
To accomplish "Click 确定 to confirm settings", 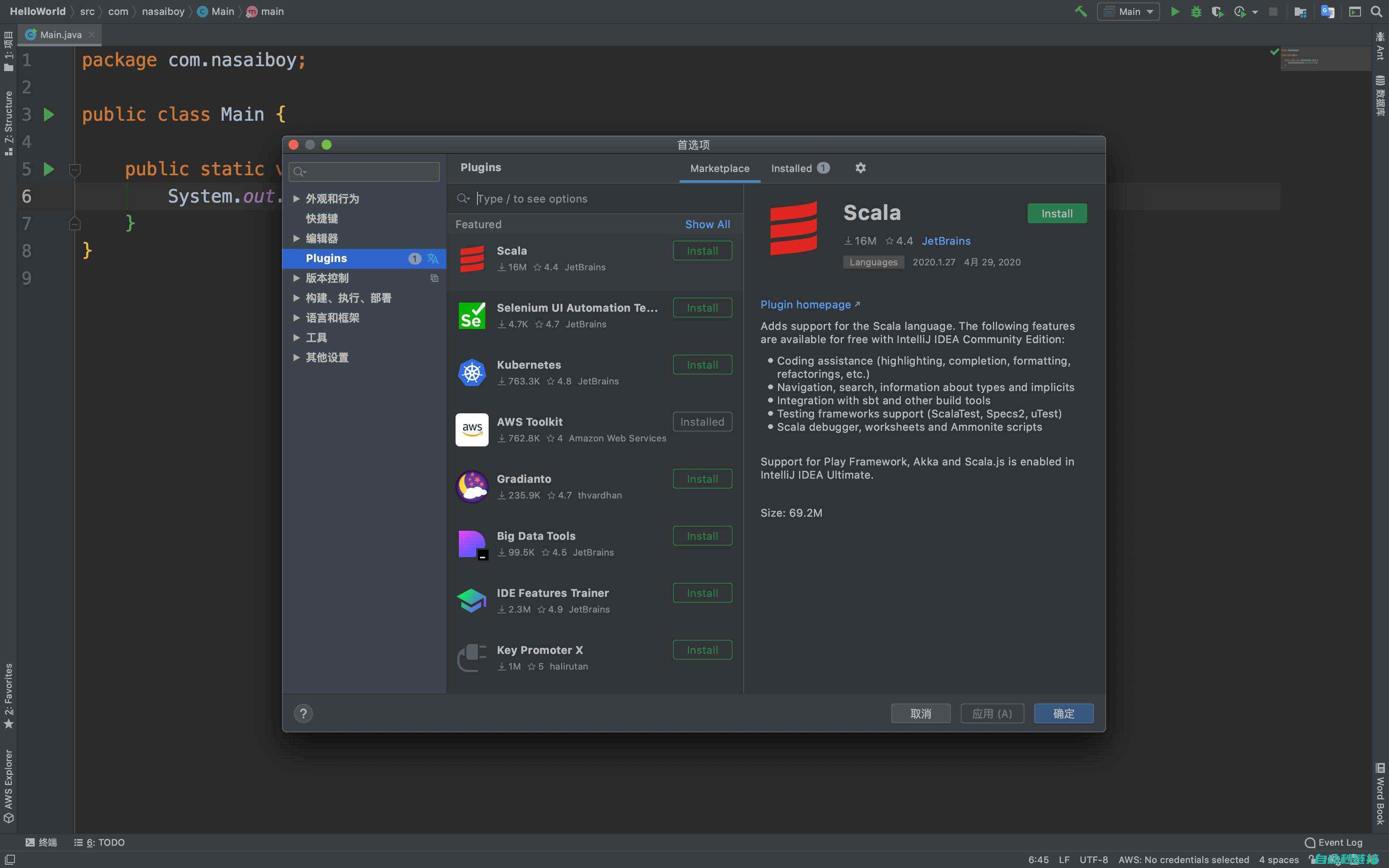I will (x=1063, y=713).
